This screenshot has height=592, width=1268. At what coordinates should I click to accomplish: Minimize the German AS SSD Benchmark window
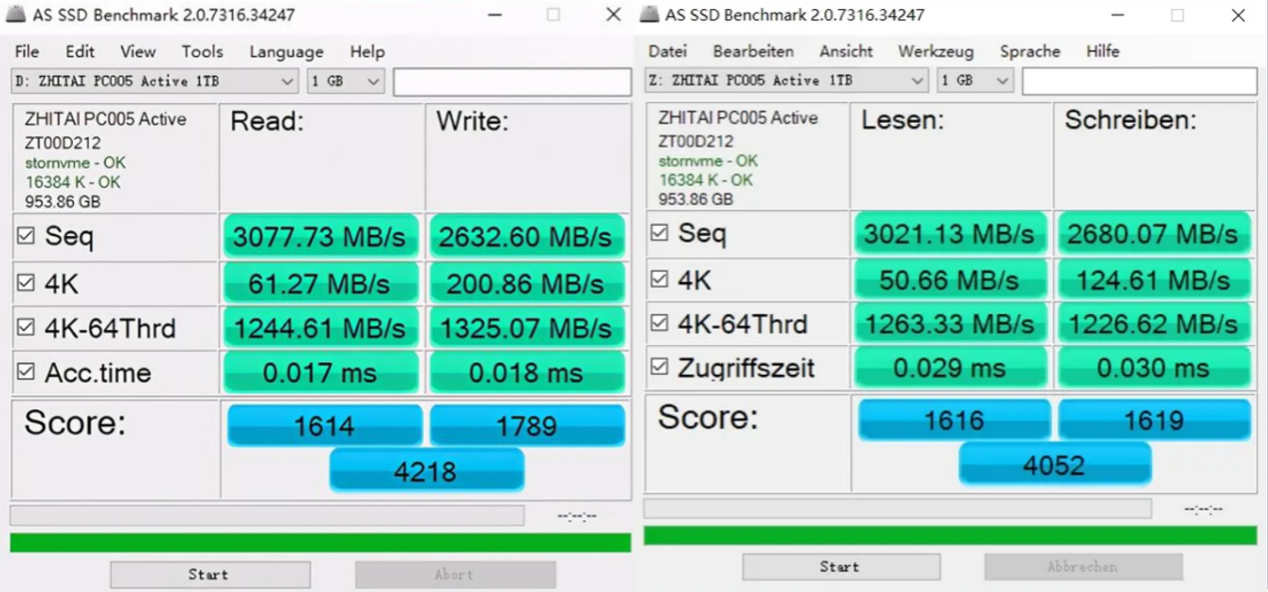click(1118, 15)
